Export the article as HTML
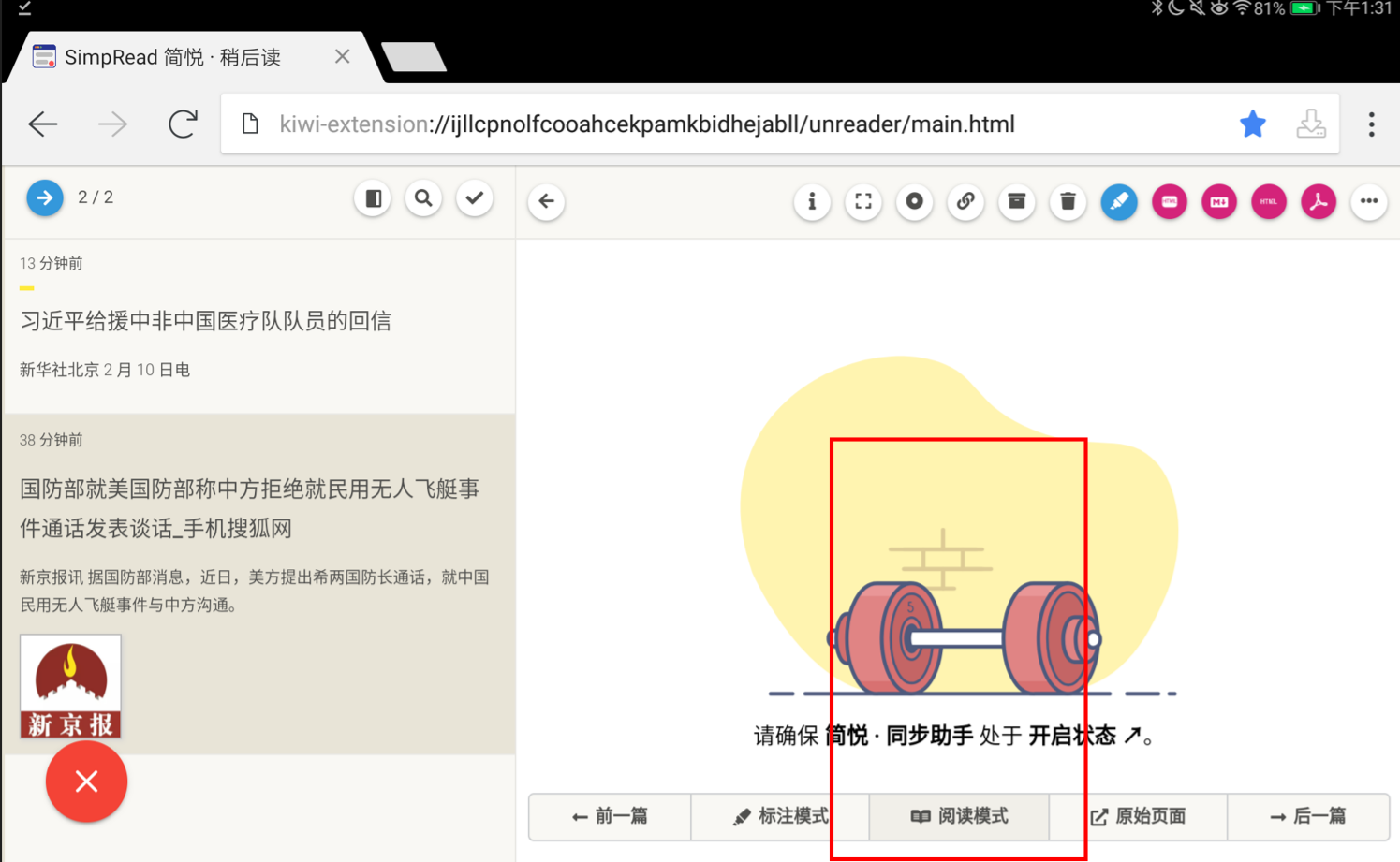Image resolution: width=1400 pixels, height=862 pixels. coord(1268,201)
